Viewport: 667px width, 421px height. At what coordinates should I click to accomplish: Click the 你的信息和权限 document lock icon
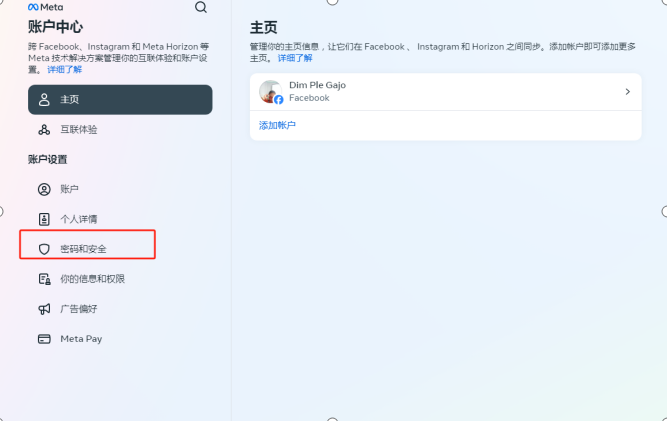44,279
